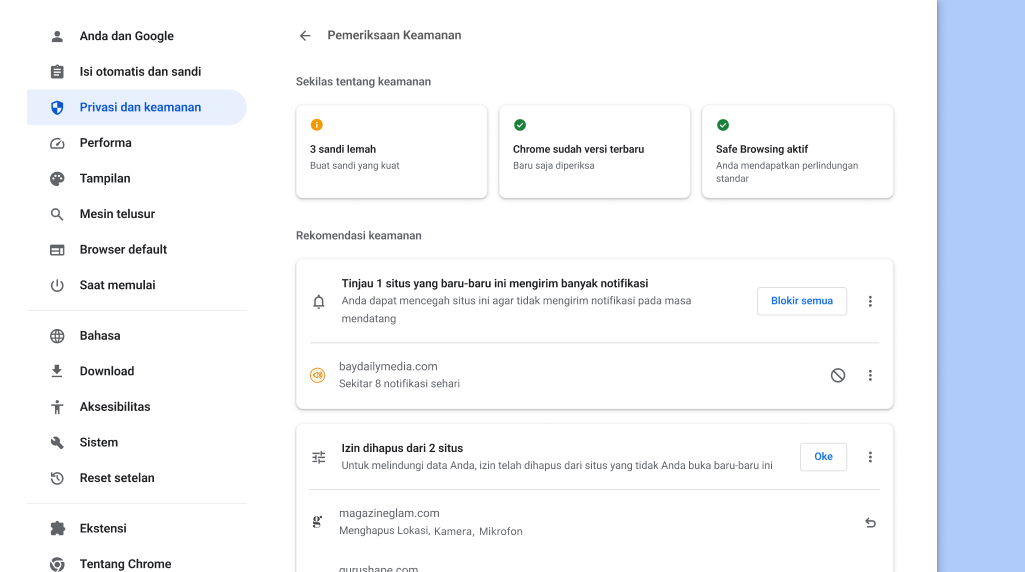Click the wrench icon for Sistem
The image size is (1025, 572).
click(x=57, y=443)
